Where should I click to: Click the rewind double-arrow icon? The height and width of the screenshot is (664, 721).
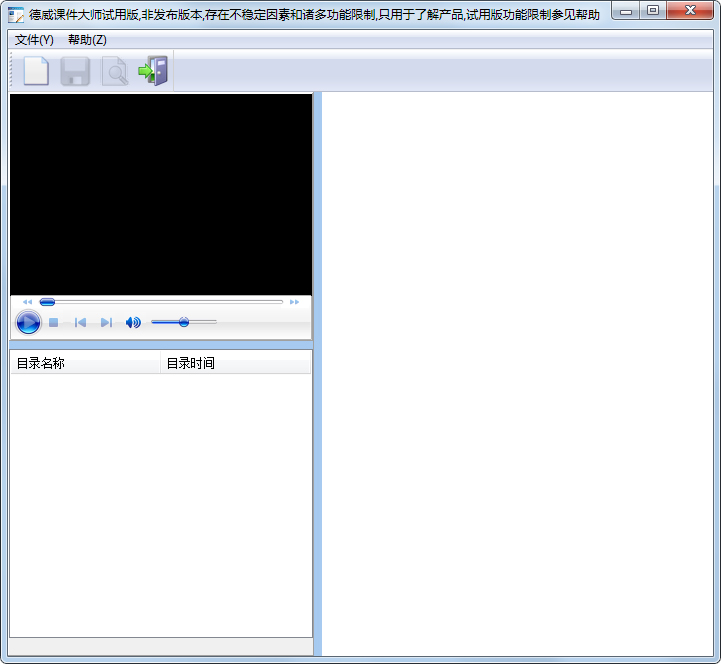coord(27,302)
